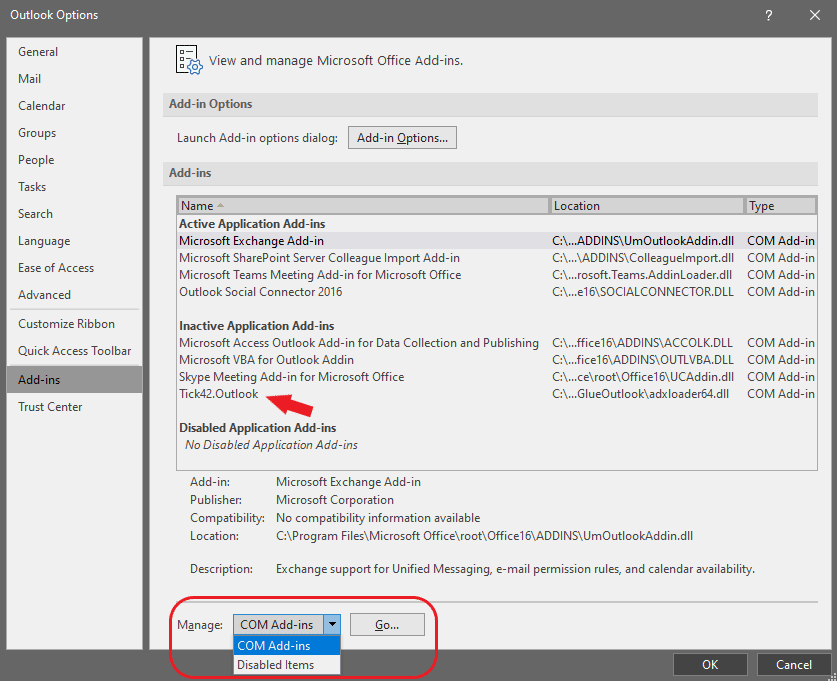Click the OUTLVBA.DLL location cell
This screenshot has width=837, height=681.
point(643,360)
